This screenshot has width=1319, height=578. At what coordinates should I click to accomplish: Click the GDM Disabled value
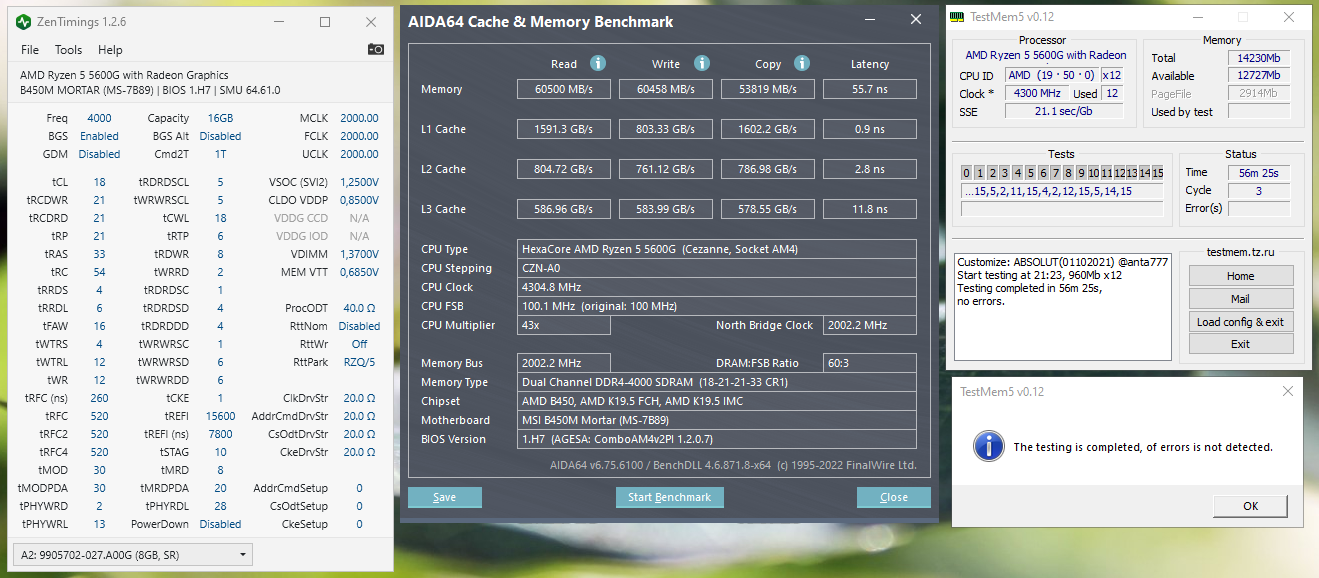pyautogui.click(x=99, y=154)
